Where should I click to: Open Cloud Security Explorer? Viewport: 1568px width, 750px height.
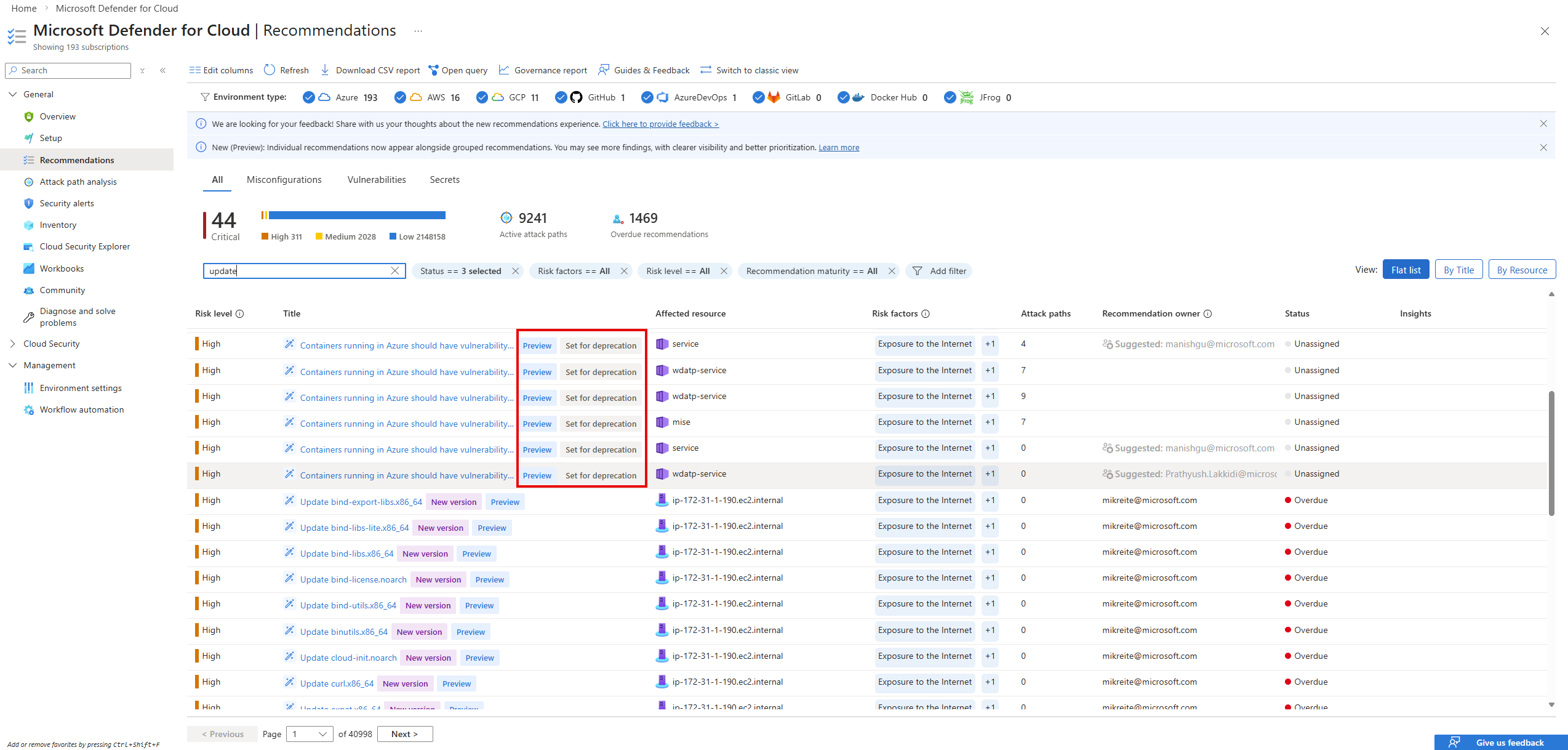tap(84, 246)
